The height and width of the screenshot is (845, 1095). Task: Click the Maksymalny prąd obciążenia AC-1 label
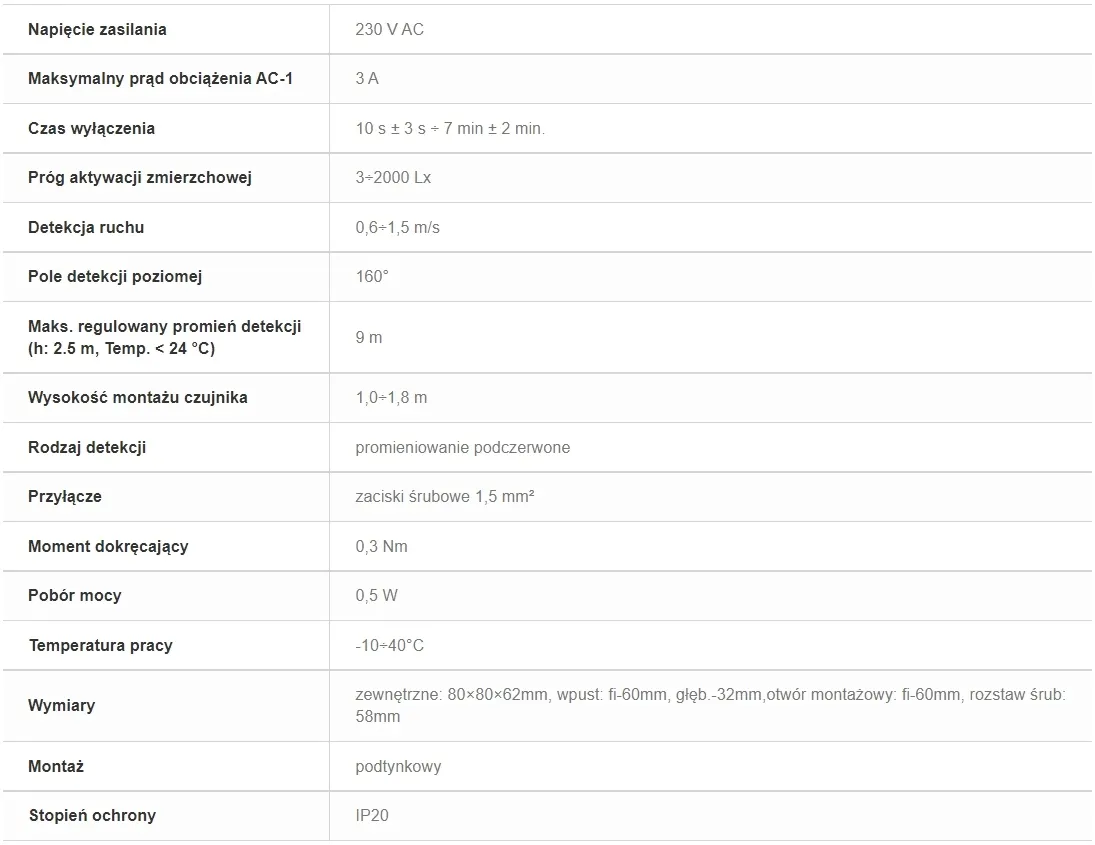[x=160, y=78]
